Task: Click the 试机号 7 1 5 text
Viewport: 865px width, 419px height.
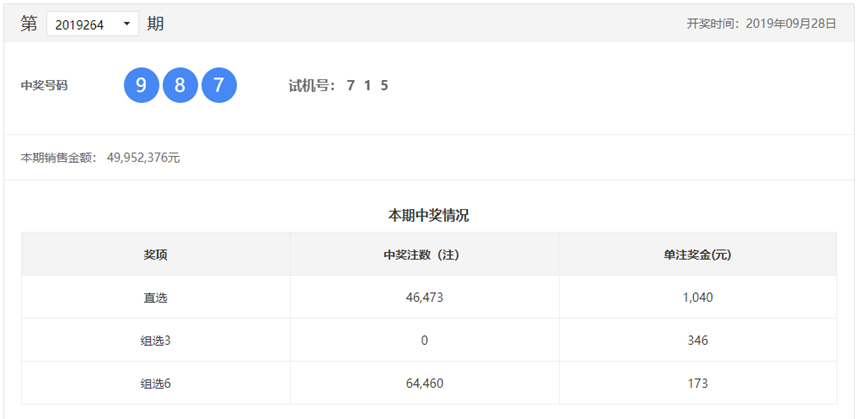Action: tap(338, 86)
